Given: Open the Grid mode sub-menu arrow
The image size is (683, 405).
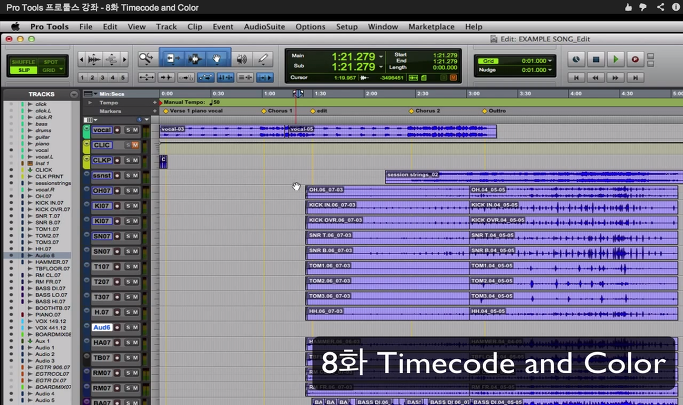Looking at the screenshot, I should click(61, 70).
